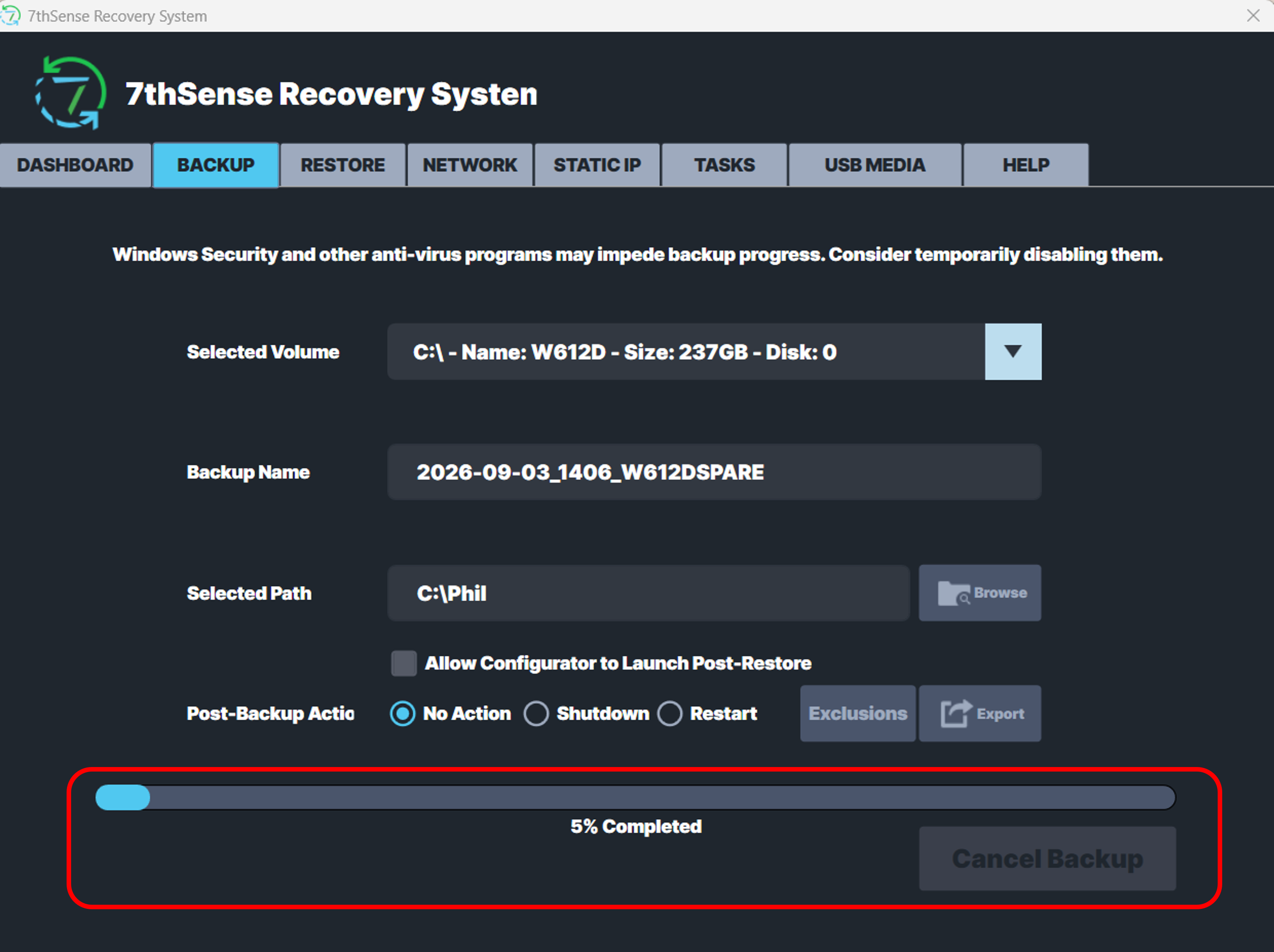The image size is (1274, 952).
Task: Click the '7thSense Recovery Systen' heading
Action: pyautogui.click(x=331, y=94)
